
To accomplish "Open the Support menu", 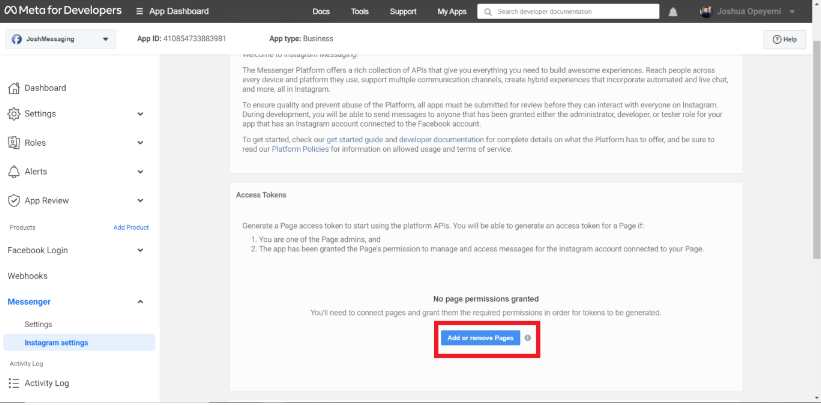I will 403,11.
